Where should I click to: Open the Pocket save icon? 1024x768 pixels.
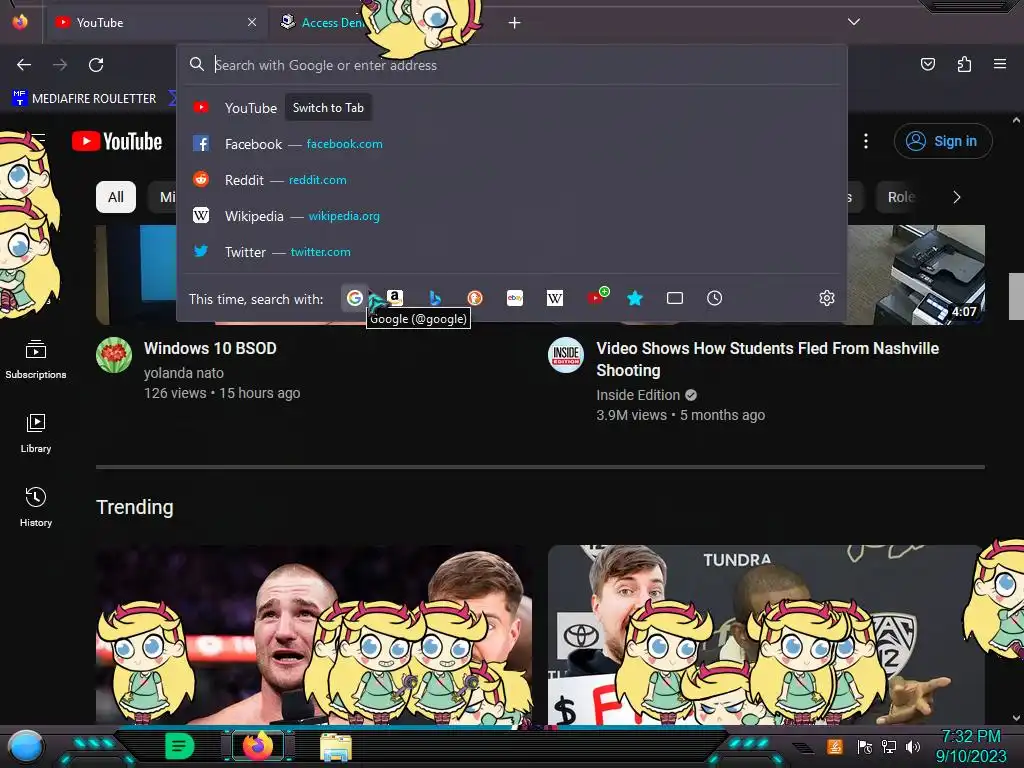[x=927, y=64]
